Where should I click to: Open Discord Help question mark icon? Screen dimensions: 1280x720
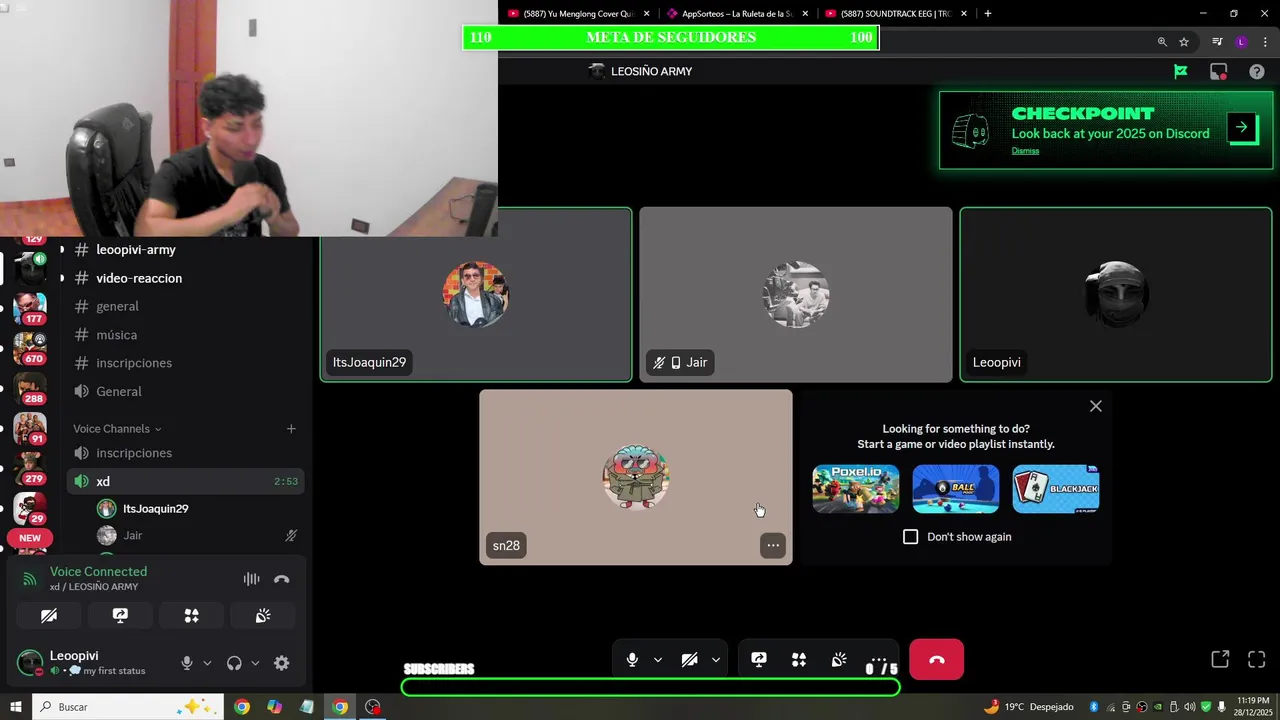[x=1257, y=71]
